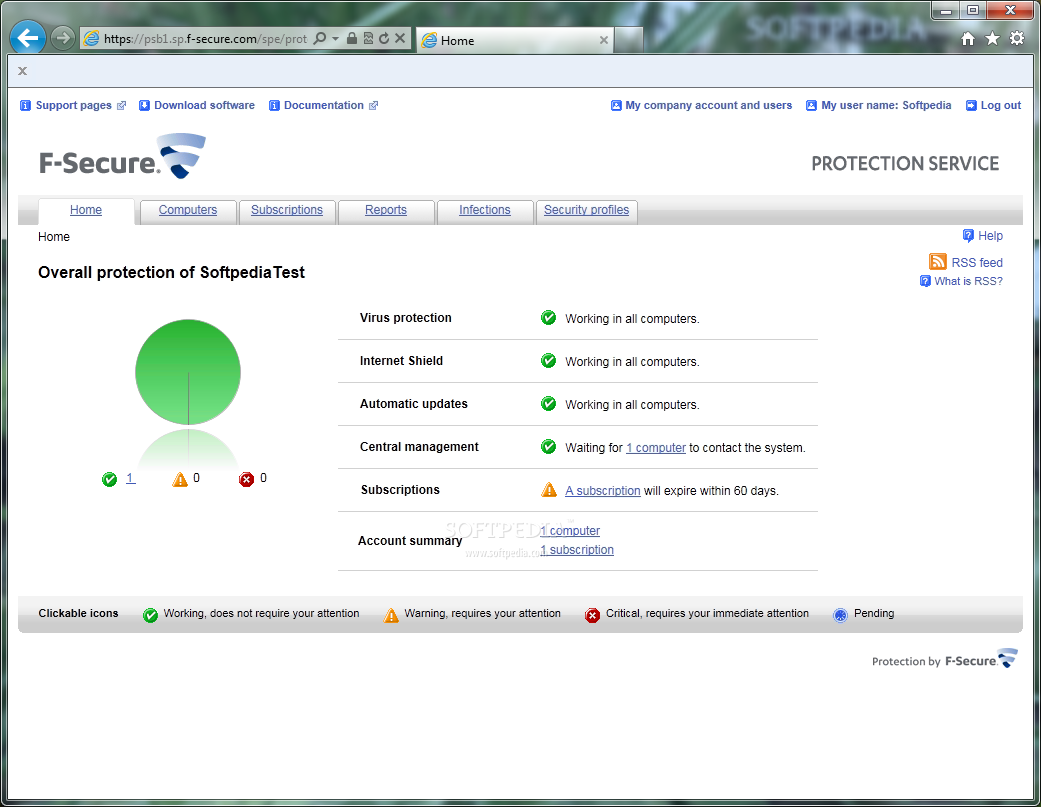Click the security lock icon in address bar
Image resolution: width=1041 pixels, height=807 pixels.
click(x=352, y=38)
